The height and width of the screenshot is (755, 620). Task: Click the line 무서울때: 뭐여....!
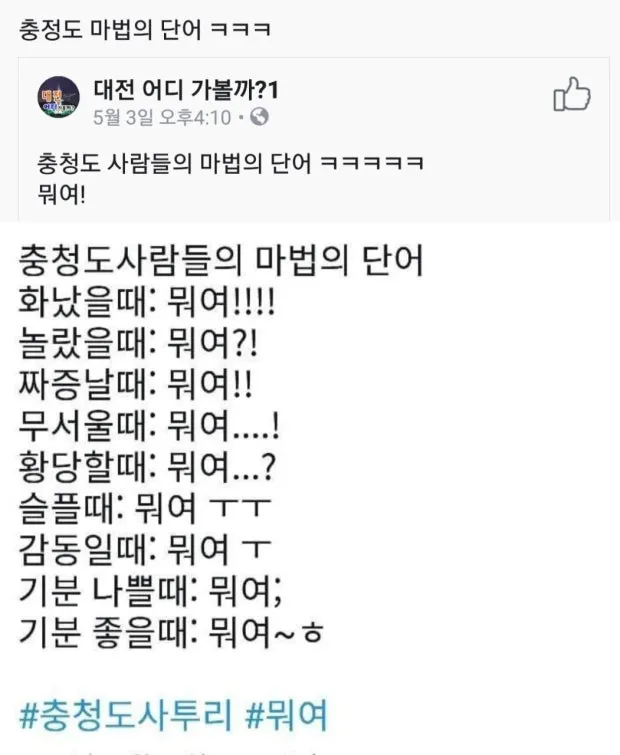coord(149,426)
